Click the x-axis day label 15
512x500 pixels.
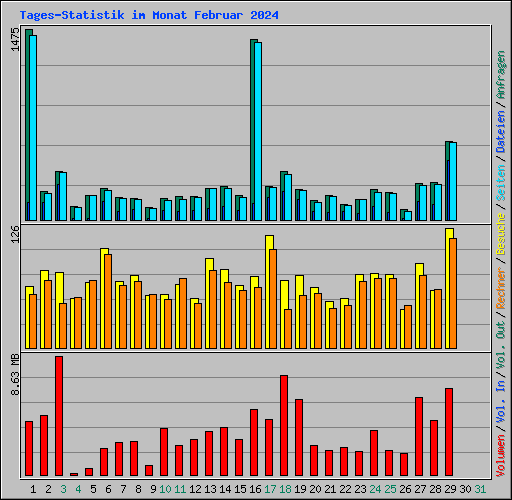[x=240, y=489]
